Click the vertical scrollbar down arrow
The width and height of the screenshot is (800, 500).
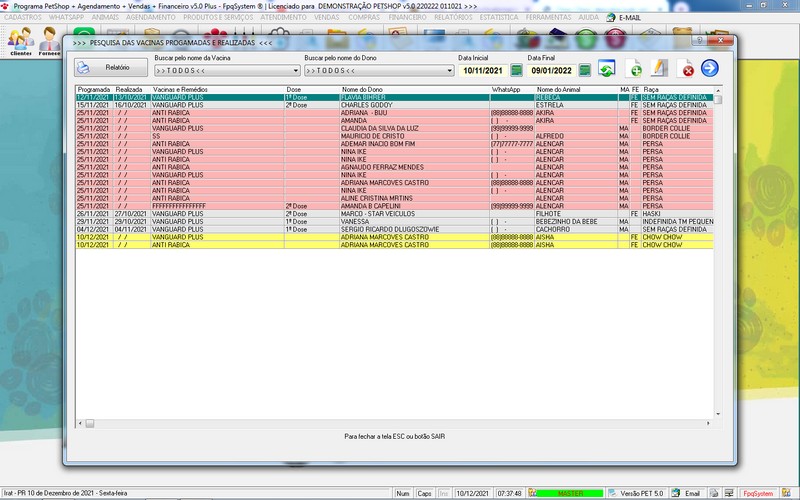(718, 414)
